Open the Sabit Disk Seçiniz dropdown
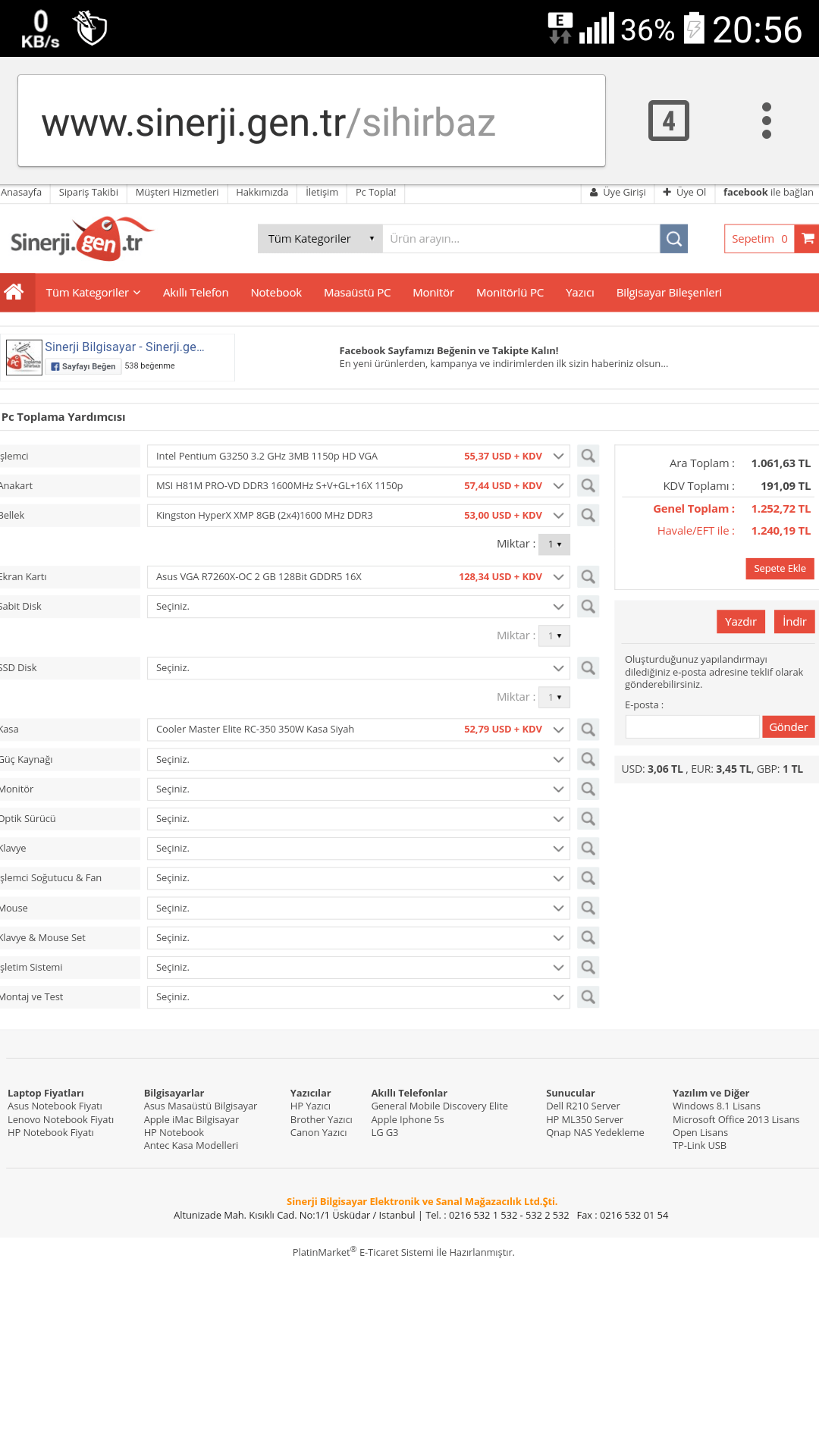This screenshot has width=819, height=1456. [359, 606]
